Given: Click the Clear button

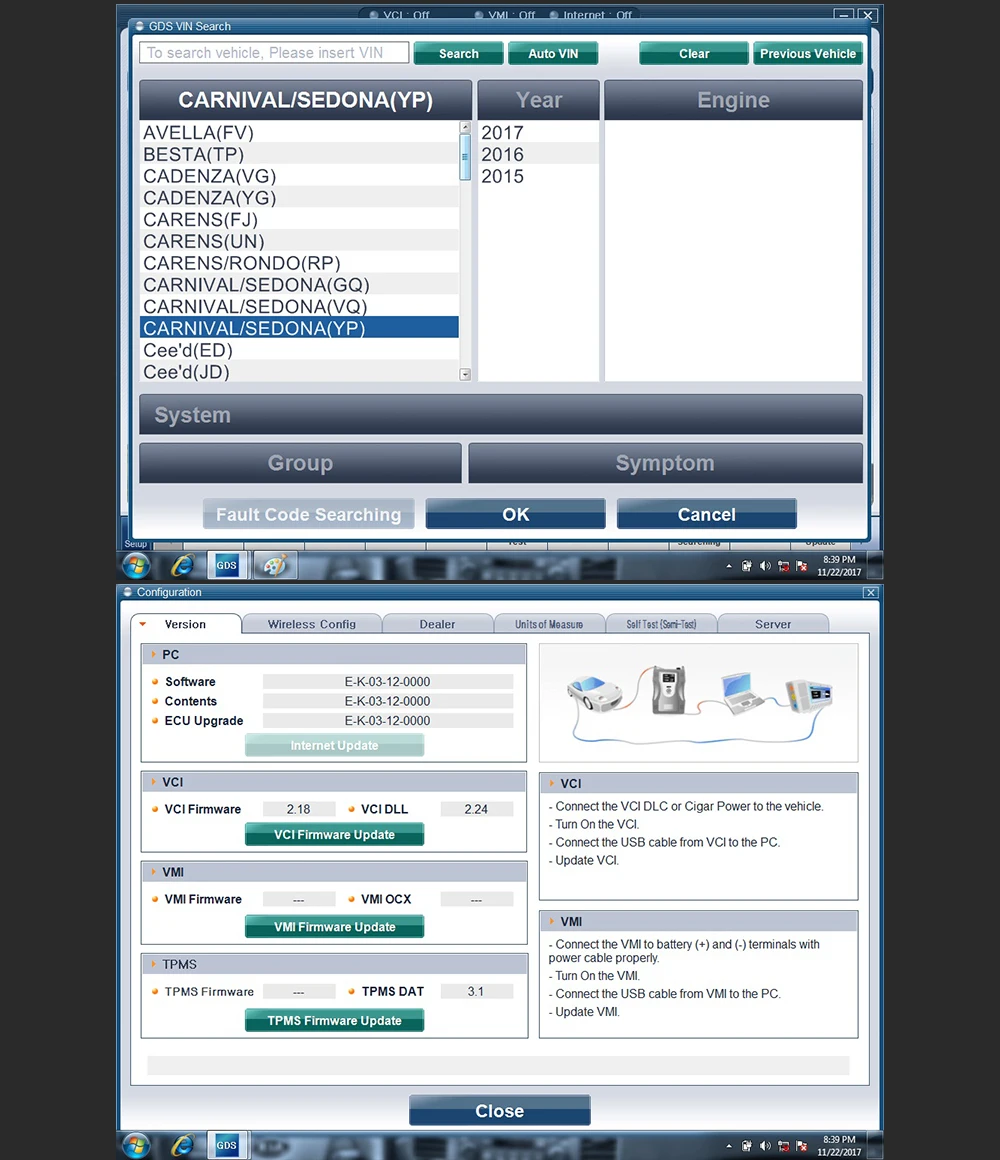Looking at the screenshot, I should 694,53.
